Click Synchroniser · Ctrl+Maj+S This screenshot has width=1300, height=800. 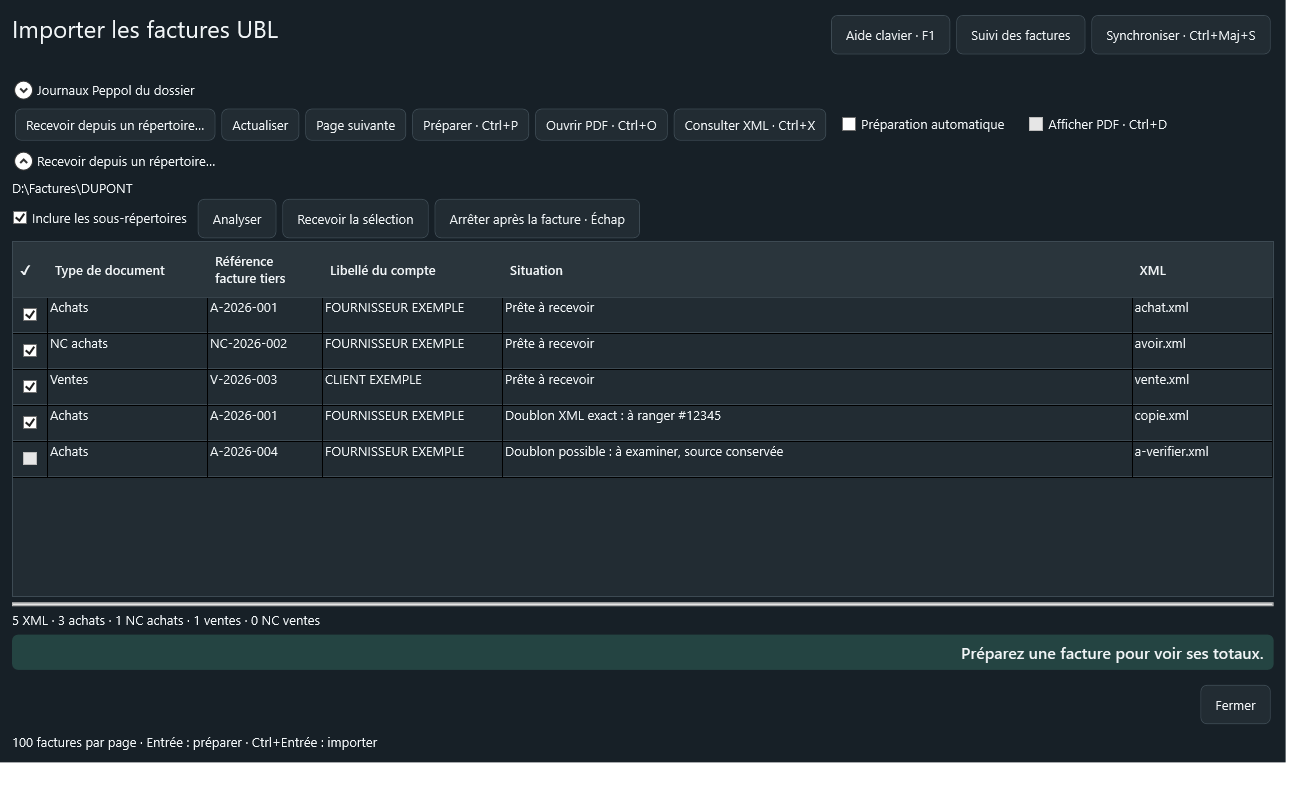(1181, 35)
